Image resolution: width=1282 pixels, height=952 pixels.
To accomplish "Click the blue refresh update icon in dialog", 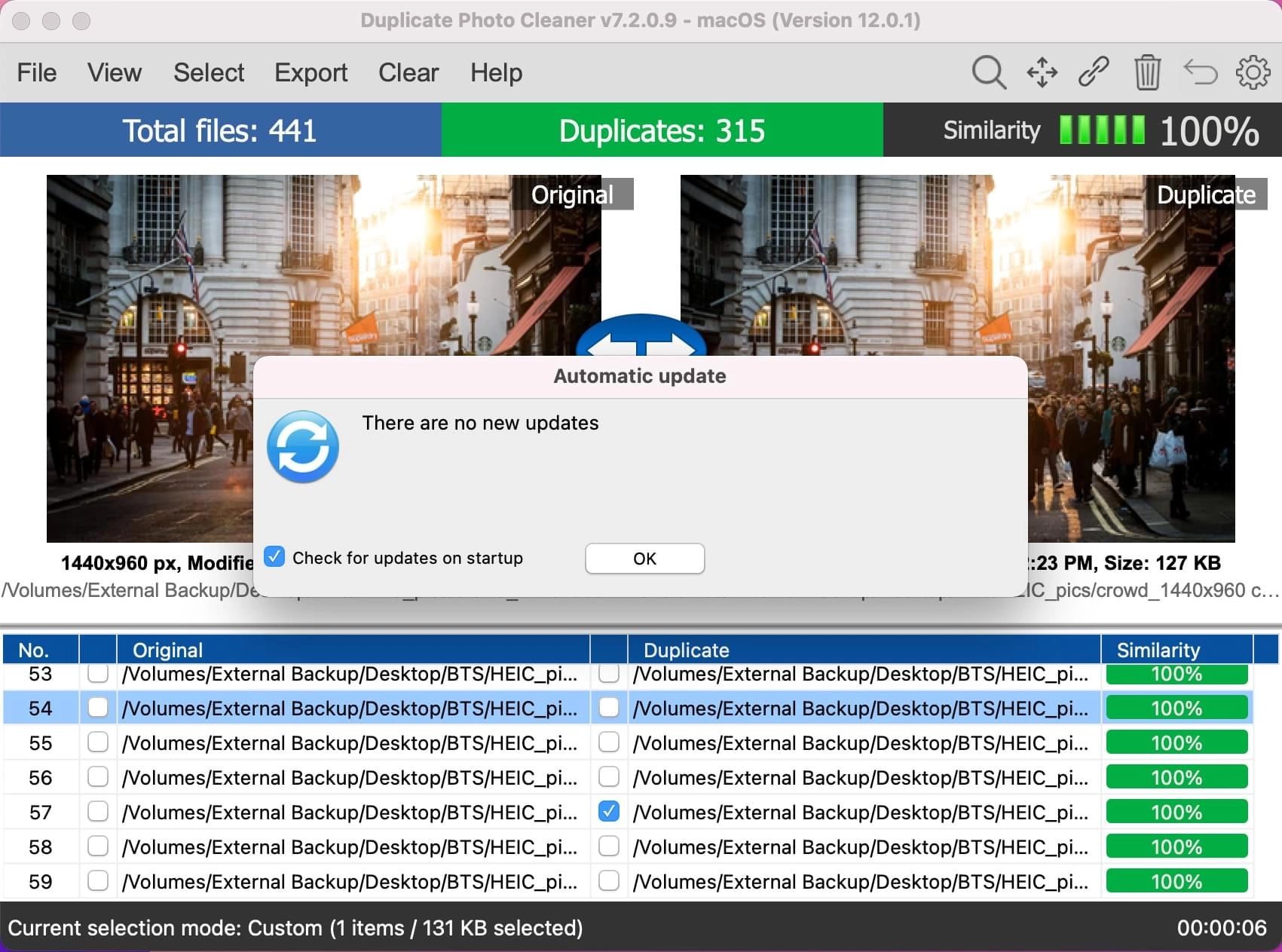I will click(x=303, y=447).
